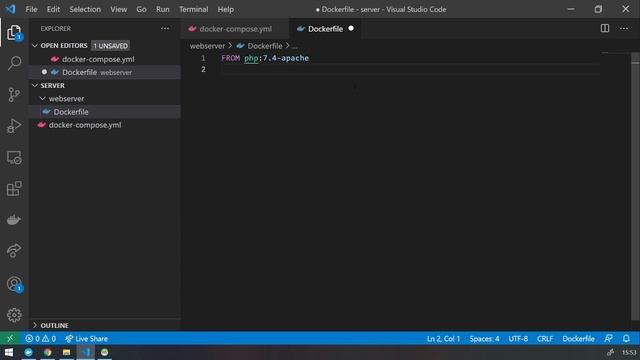
Task: Open the editor More Actions ellipsis
Action: [x=624, y=28]
